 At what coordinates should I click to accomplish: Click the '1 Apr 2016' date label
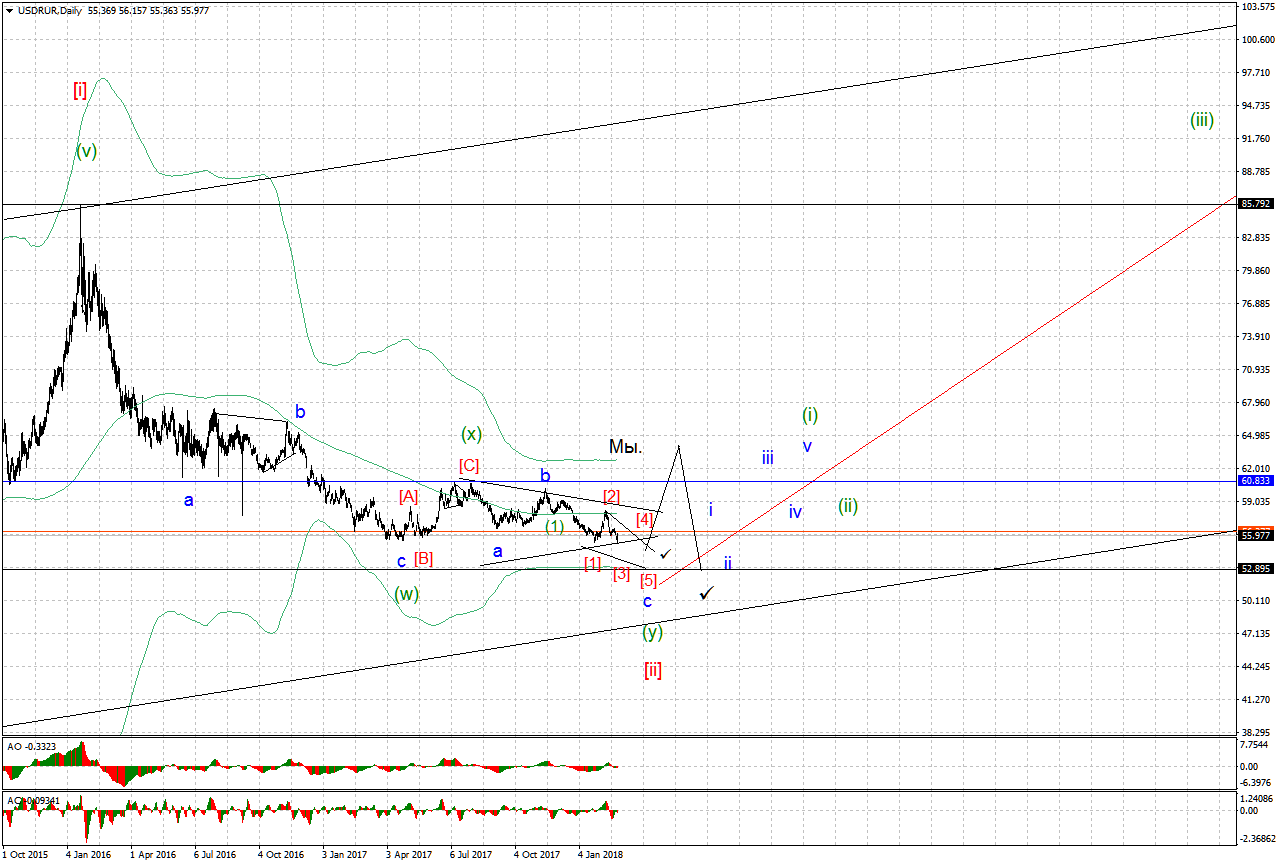153,856
